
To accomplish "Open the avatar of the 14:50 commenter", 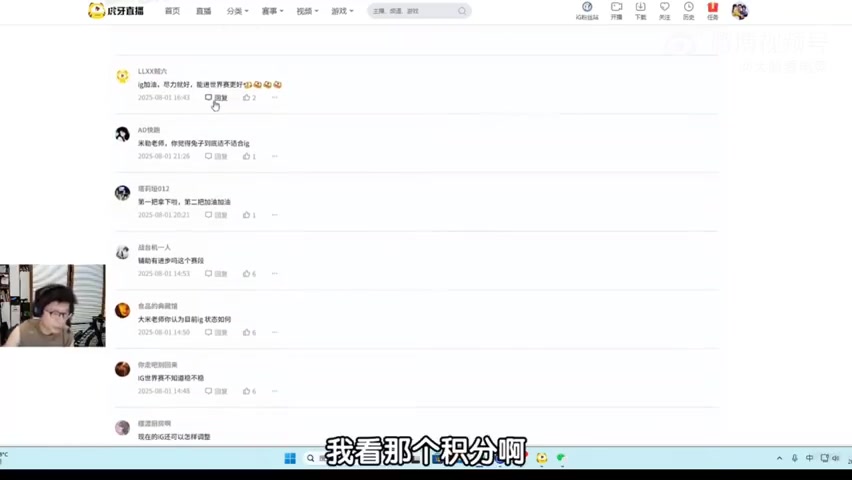I will 122,310.
